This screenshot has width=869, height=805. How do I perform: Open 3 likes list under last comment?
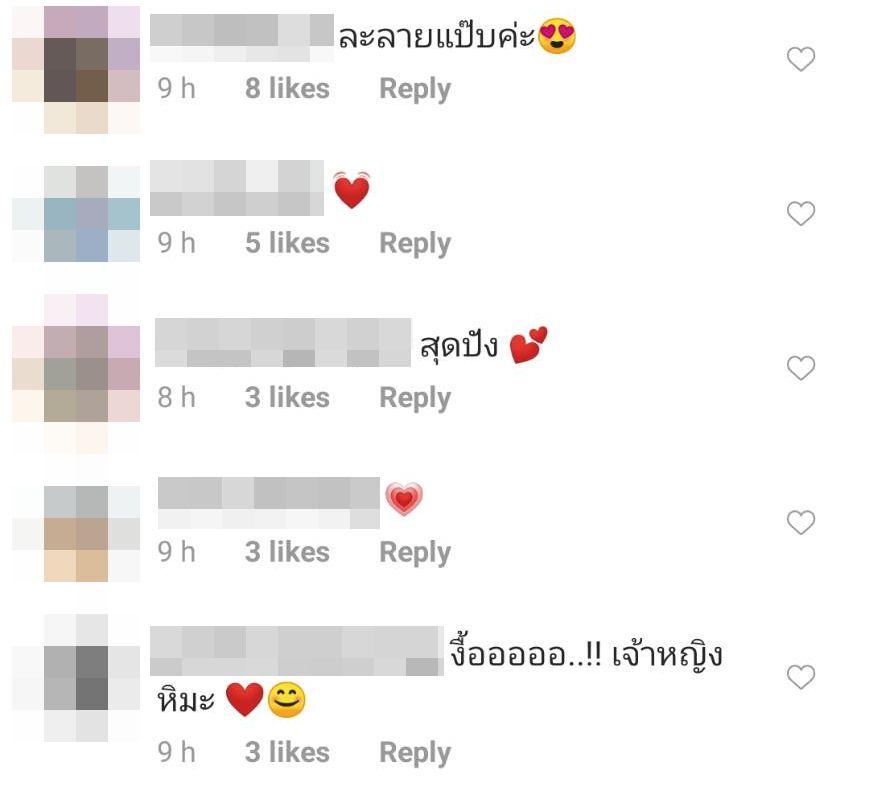click(287, 752)
